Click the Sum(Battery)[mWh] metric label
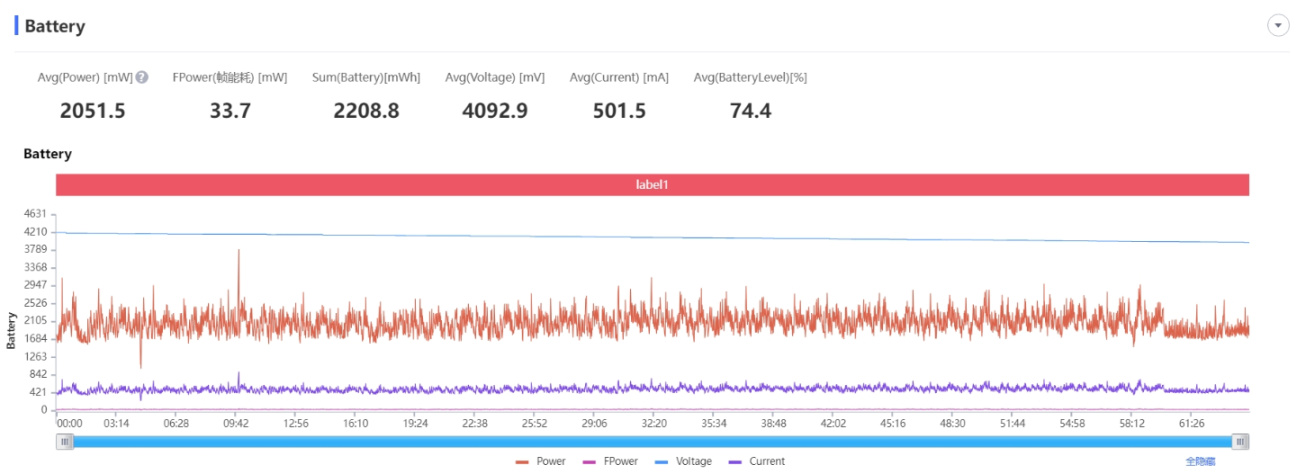This screenshot has width=1297, height=474. click(x=366, y=78)
